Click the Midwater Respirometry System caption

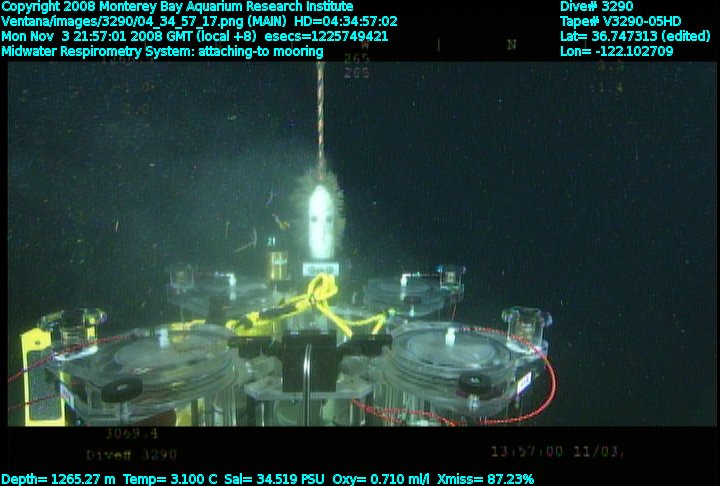(162, 51)
